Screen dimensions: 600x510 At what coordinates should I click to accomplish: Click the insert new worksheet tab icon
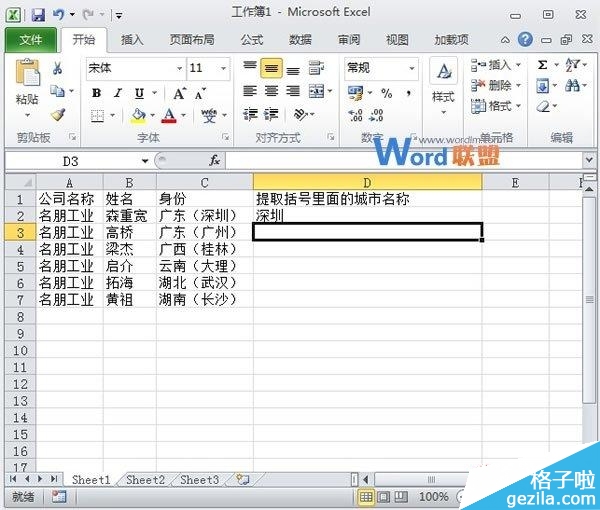[241, 480]
